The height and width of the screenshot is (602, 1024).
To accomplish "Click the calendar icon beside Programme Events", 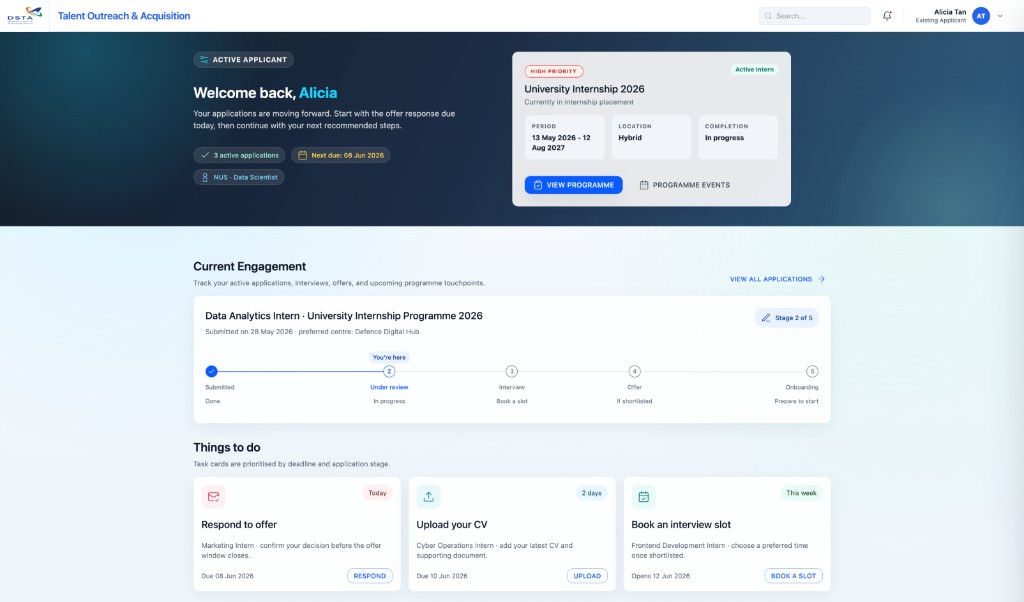I will pos(644,185).
